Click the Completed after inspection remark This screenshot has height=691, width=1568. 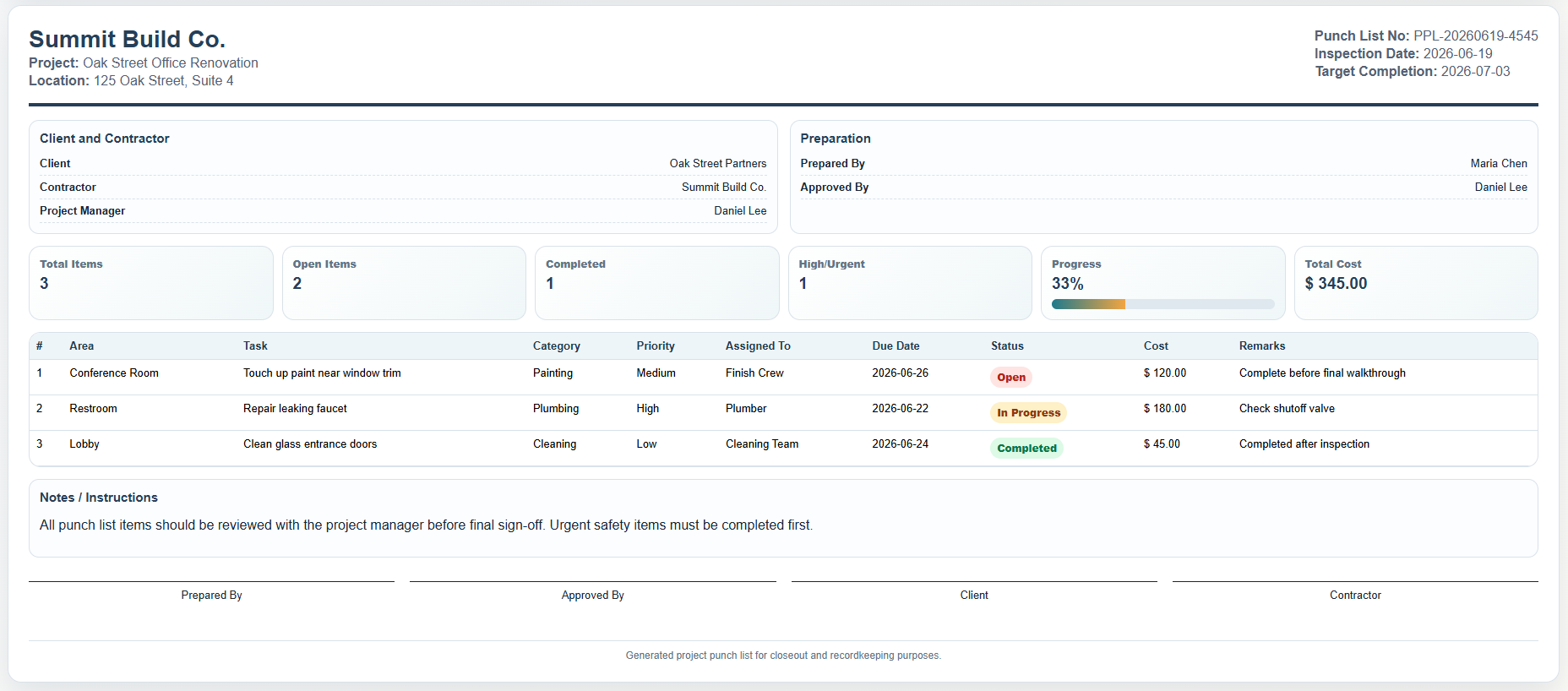(1304, 444)
